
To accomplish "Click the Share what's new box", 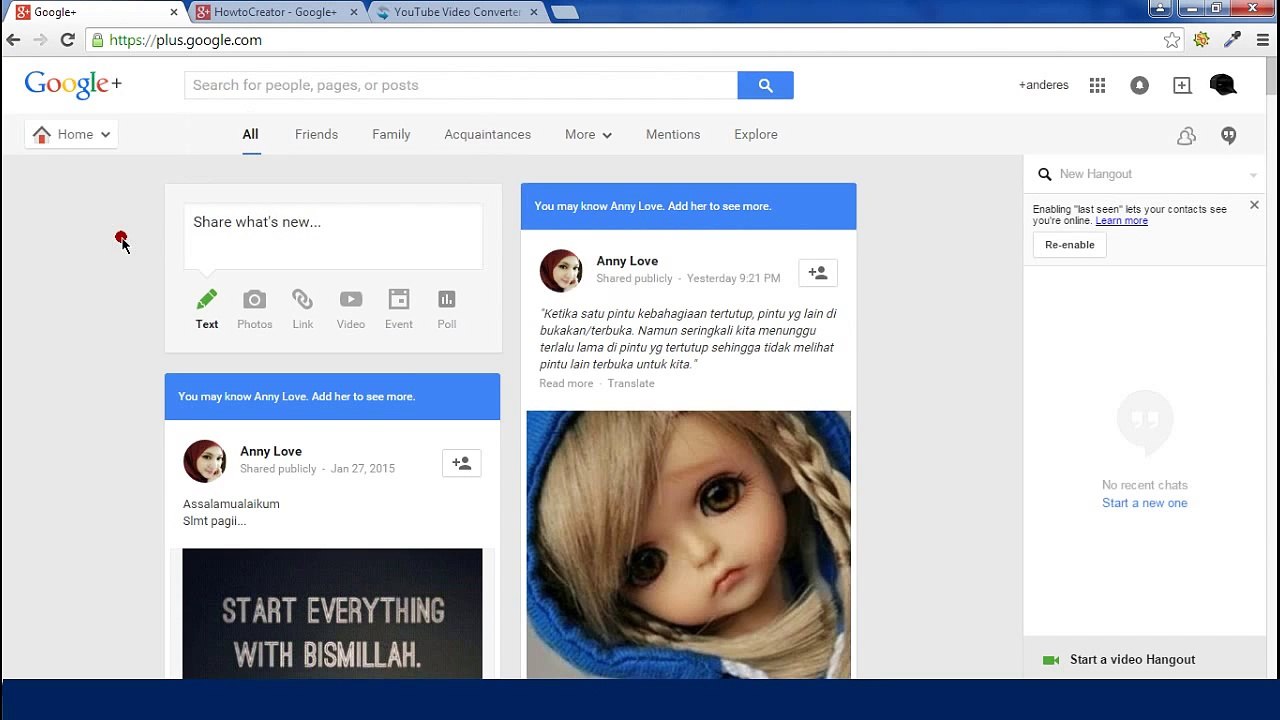I will (x=333, y=236).
